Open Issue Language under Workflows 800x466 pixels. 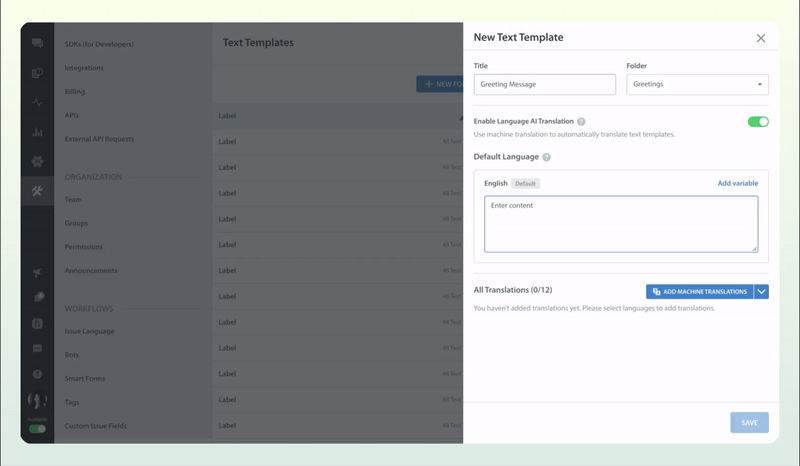pos(89,331)
